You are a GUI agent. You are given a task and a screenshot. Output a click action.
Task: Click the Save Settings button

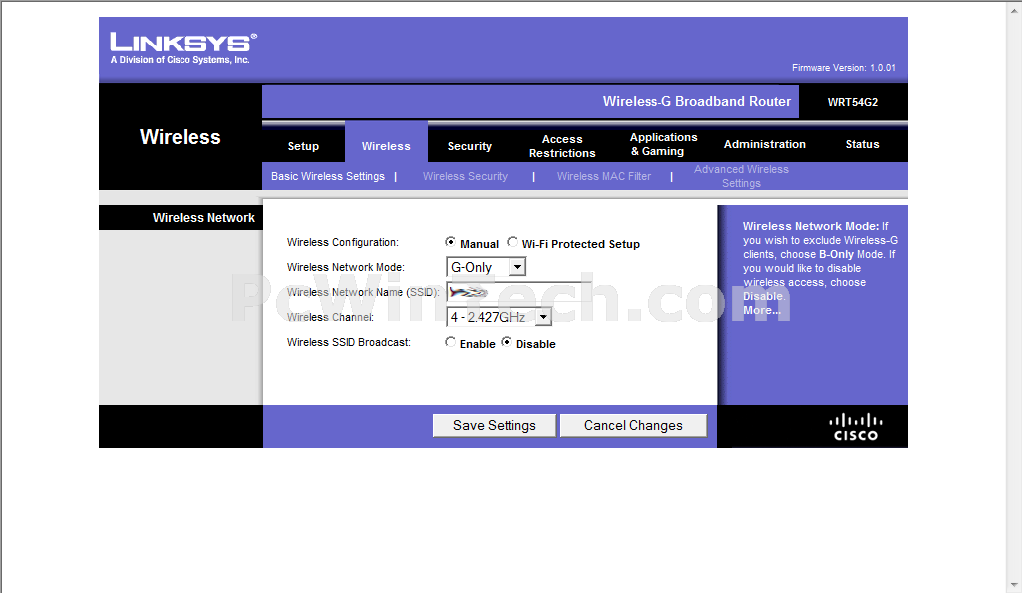(494, 426)
